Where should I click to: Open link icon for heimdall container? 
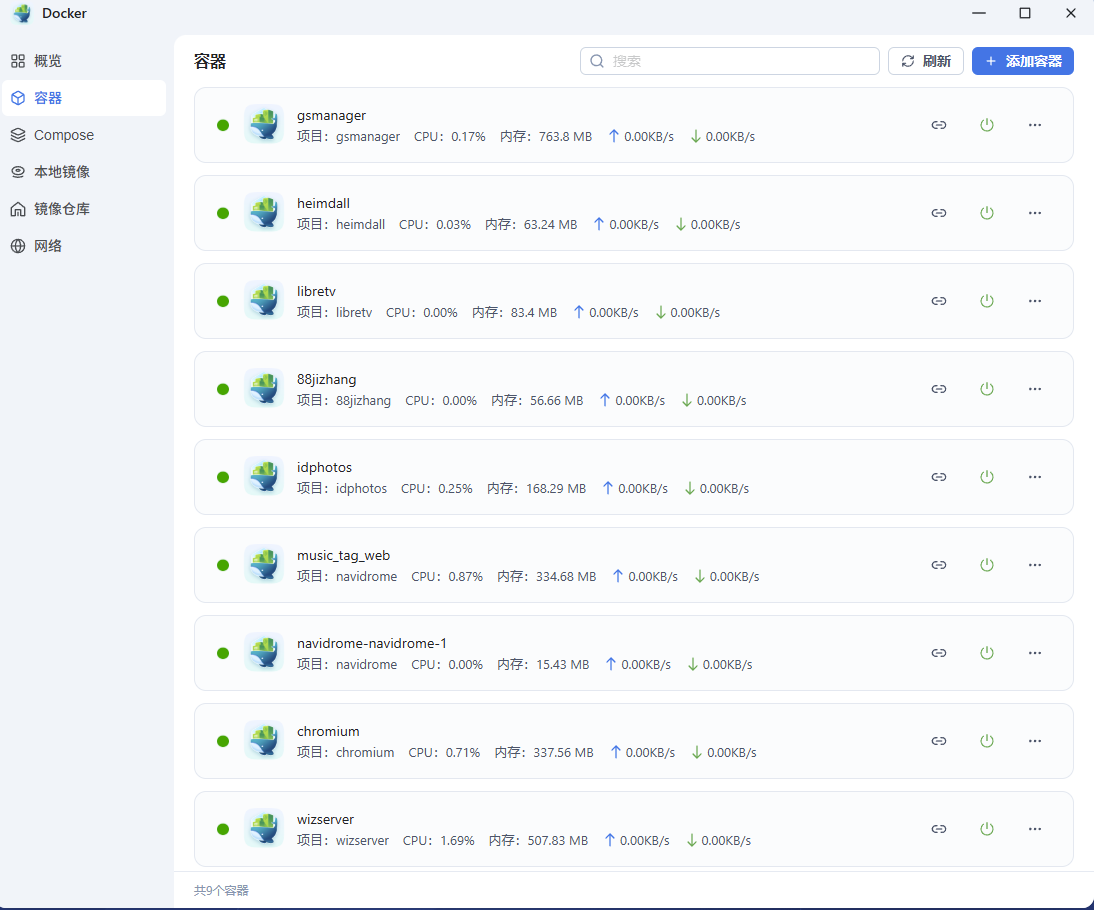click(x=938, y=213)
